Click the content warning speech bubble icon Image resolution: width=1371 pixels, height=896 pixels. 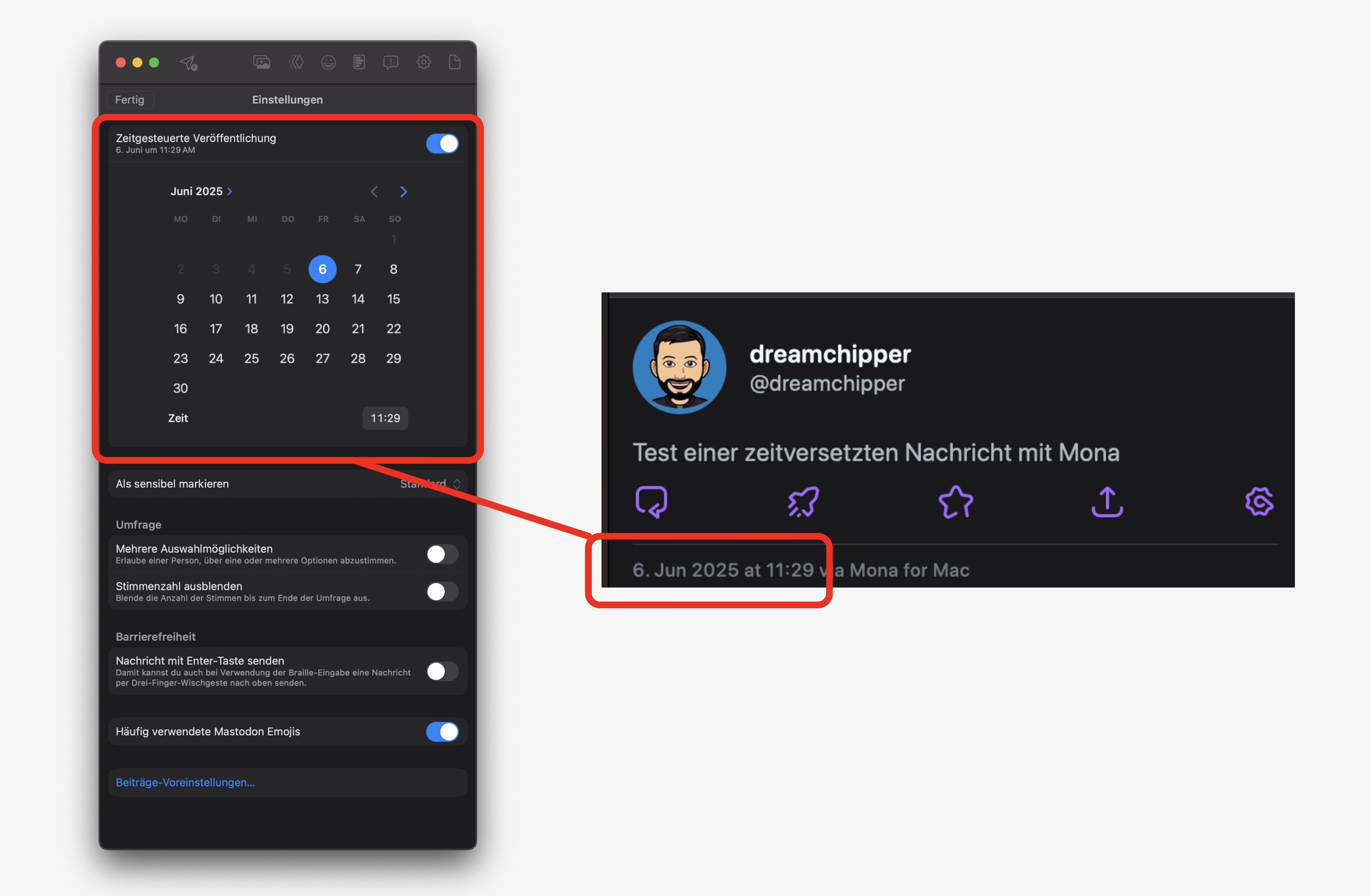pos(391,62)
